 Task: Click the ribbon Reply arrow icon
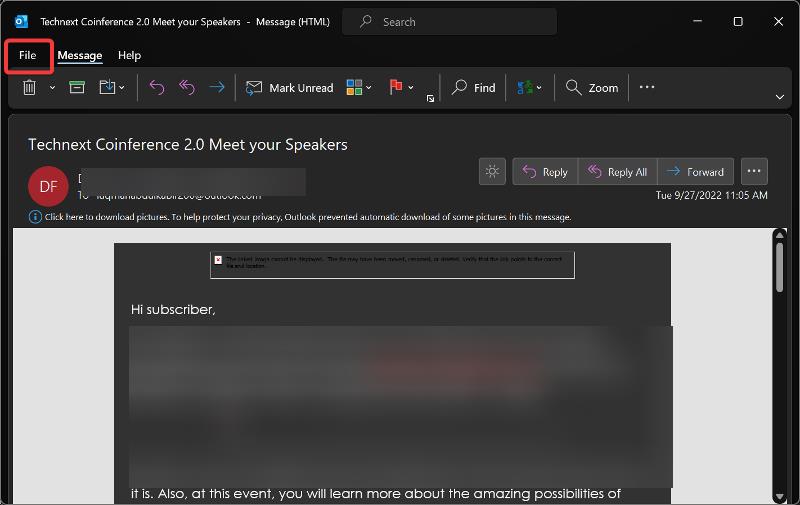[x=157, y=88]
